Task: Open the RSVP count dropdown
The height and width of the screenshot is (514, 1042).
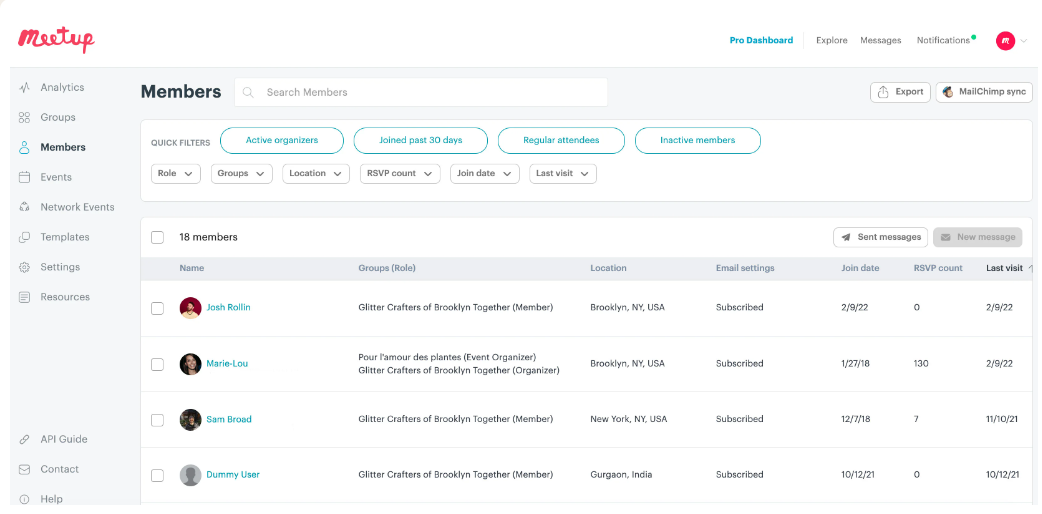Action: pyautogui.click(x=399, y=174)
